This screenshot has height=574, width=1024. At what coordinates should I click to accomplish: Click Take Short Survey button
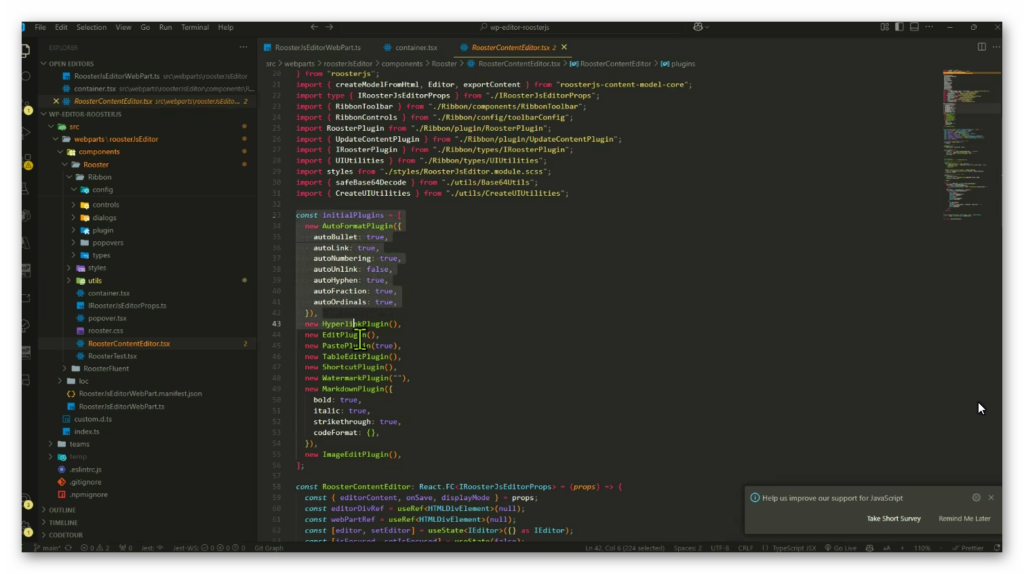pyautogui.click(x=893, y=518)
